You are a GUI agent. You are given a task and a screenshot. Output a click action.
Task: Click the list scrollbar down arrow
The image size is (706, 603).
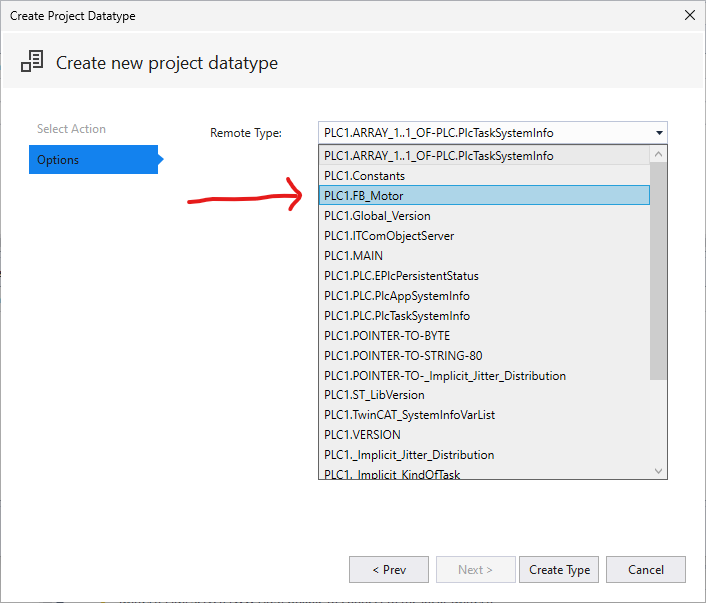(x=658, y=471)
